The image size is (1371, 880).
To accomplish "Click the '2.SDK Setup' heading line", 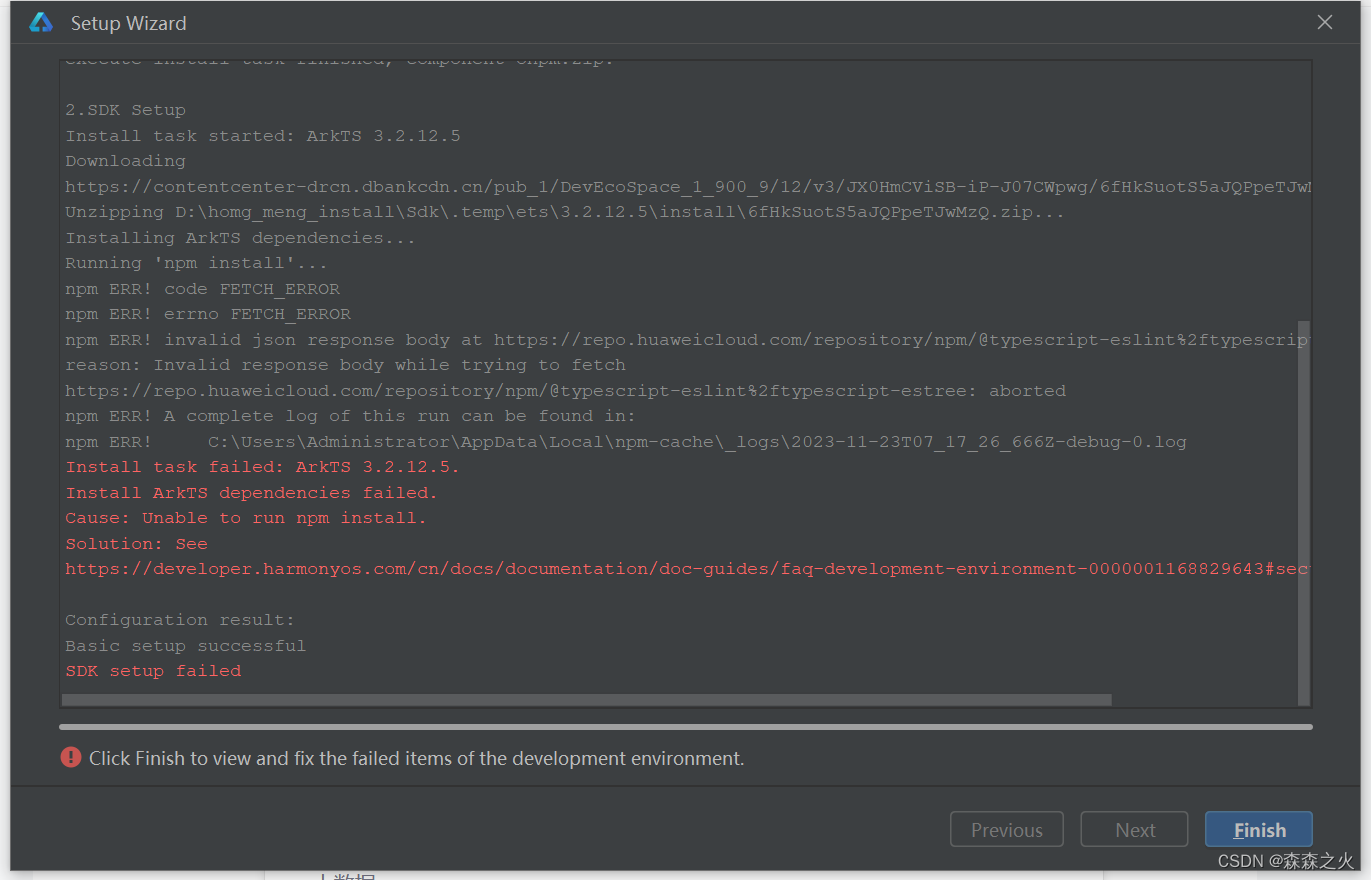I will pyautogui.click(x=125, y=110).
